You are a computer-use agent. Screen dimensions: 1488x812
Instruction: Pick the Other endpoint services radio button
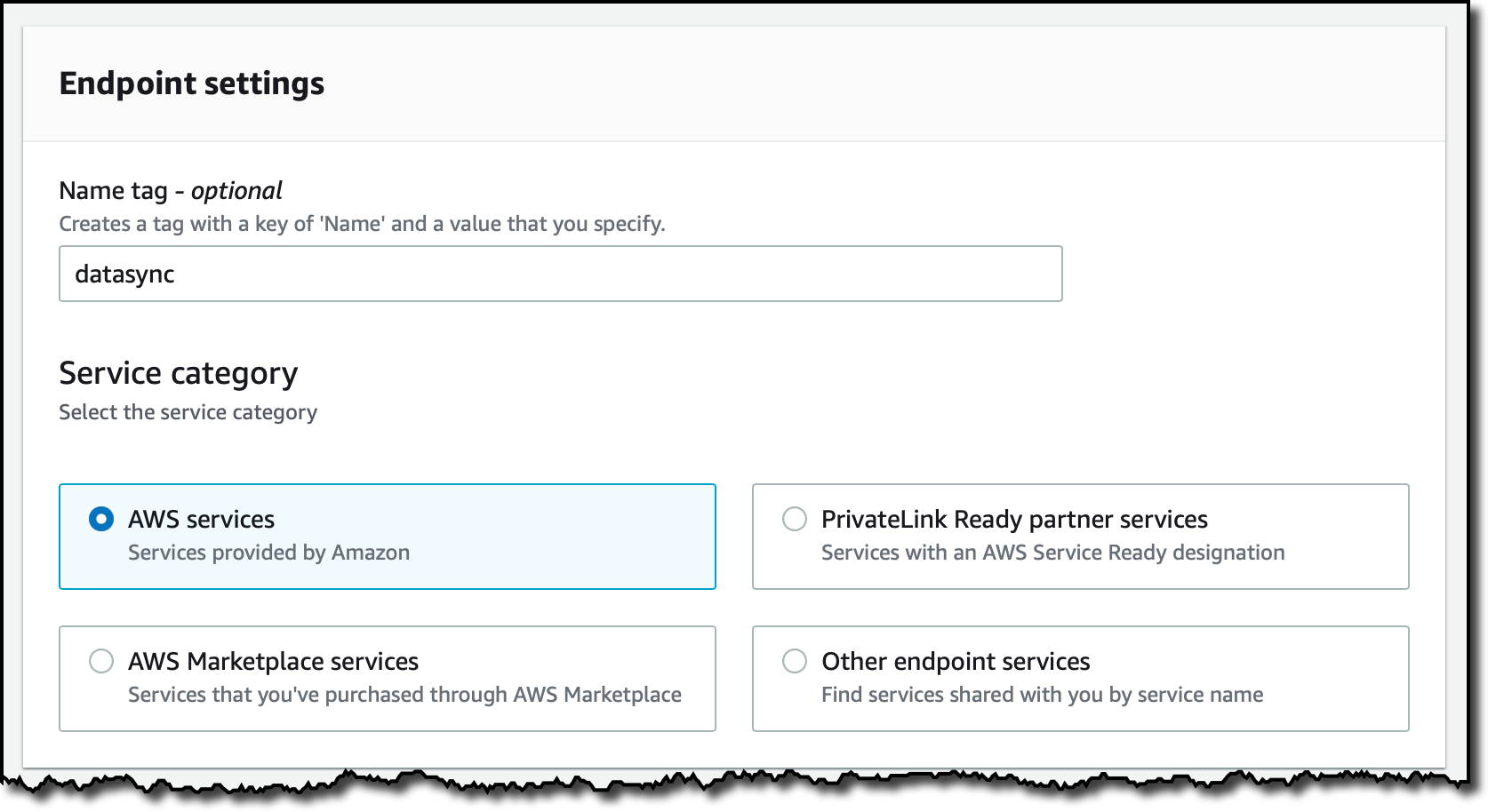794,661
